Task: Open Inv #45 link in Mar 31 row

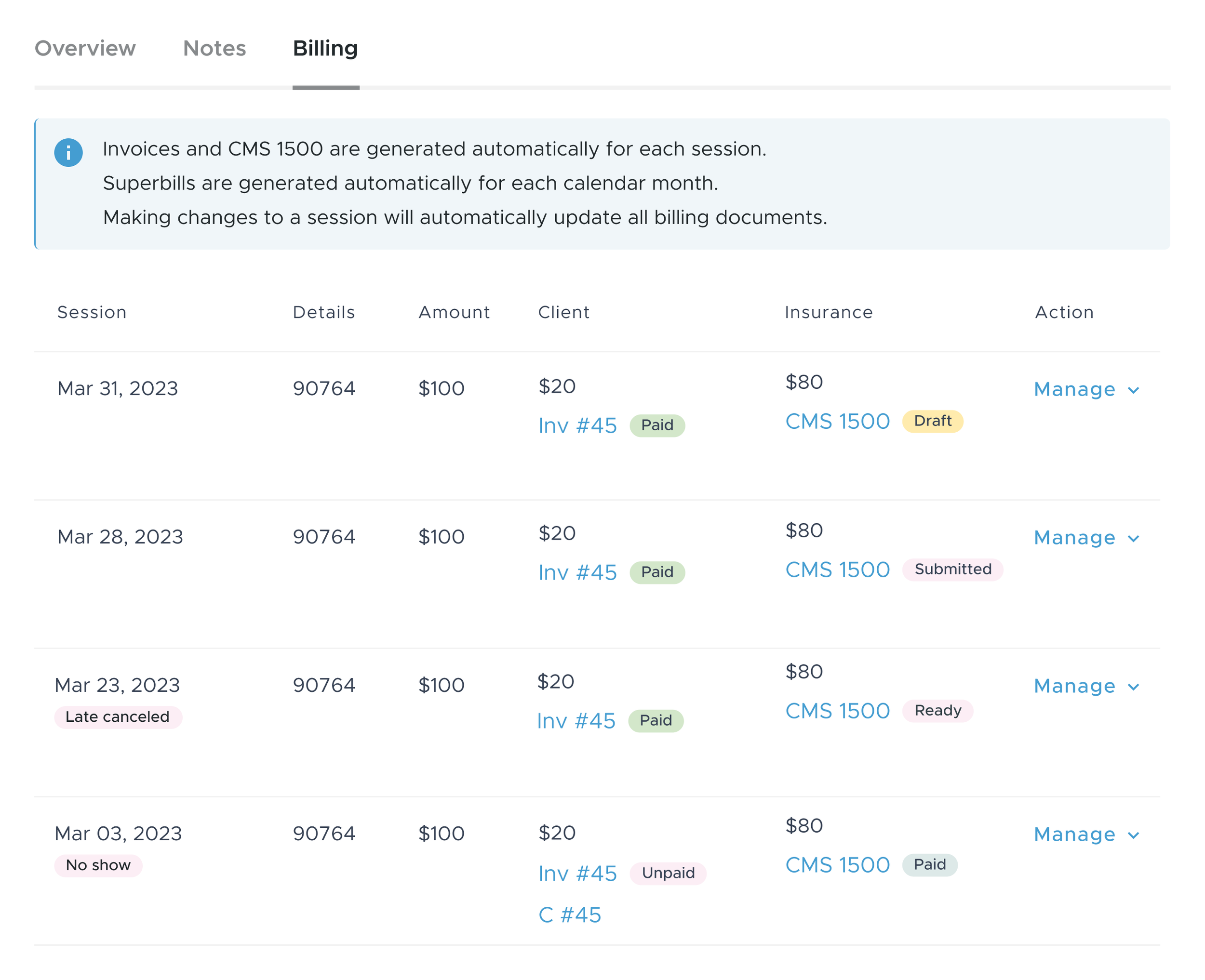Action: [x=577, y=425]
